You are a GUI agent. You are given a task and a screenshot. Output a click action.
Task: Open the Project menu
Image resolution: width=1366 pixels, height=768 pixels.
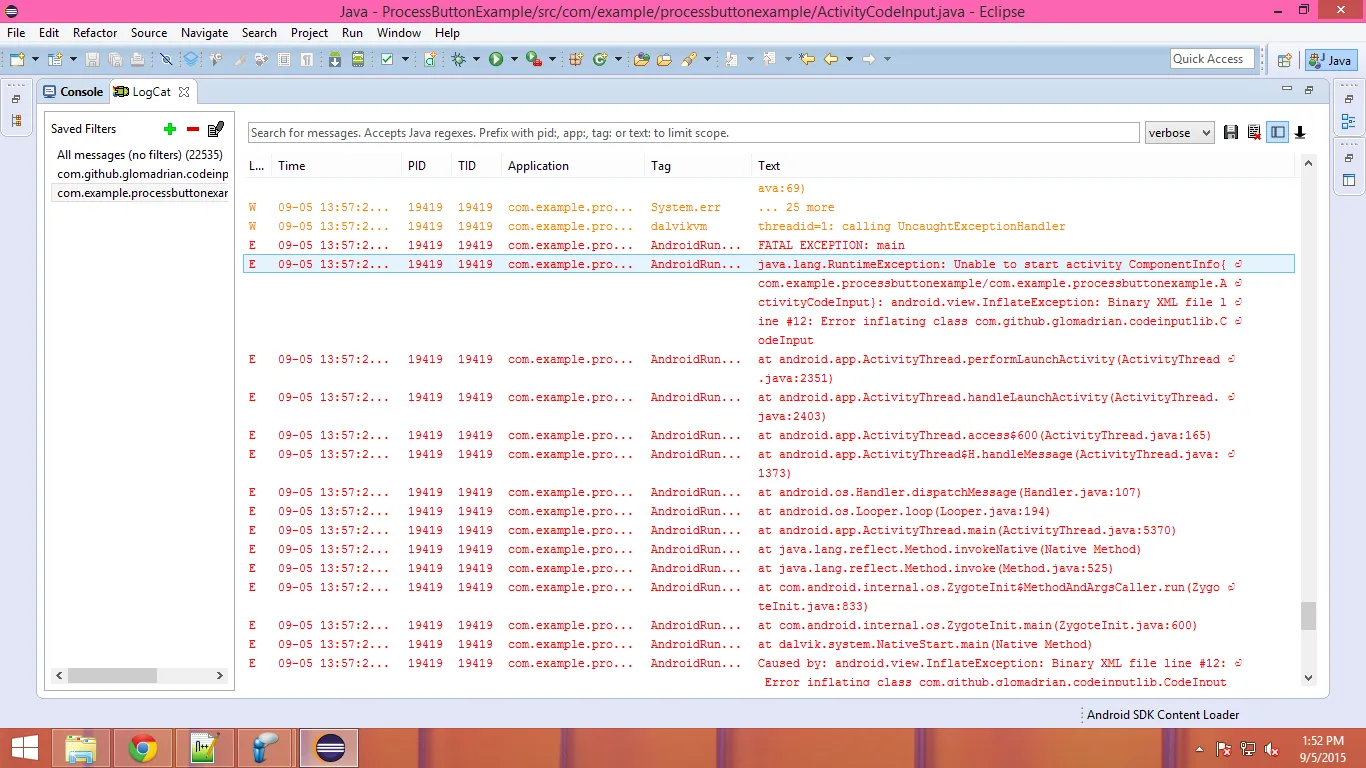coord(310,33)
